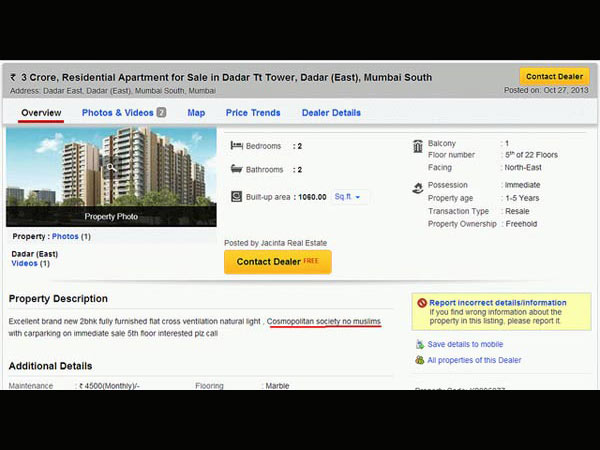The image size is (600, 450).
Task: Click the bedroom bed icon
Action: point(236,145)
